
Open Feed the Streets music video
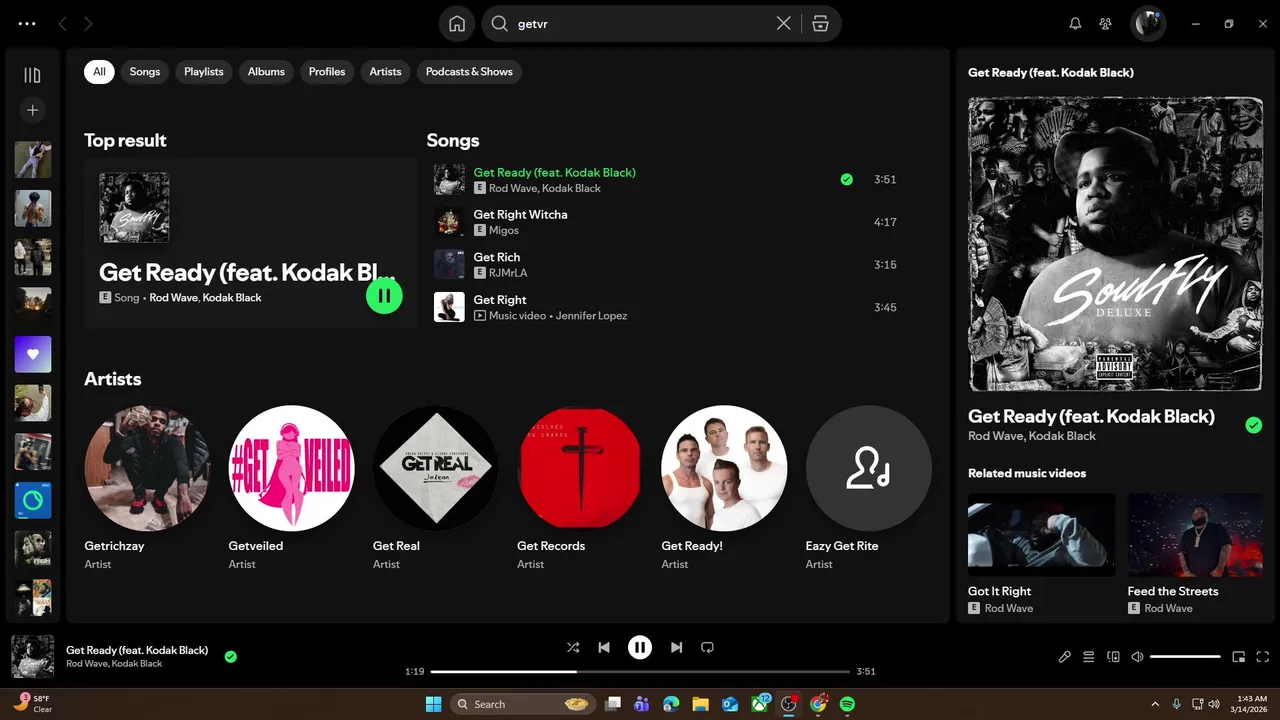(x=1195, y=553)
